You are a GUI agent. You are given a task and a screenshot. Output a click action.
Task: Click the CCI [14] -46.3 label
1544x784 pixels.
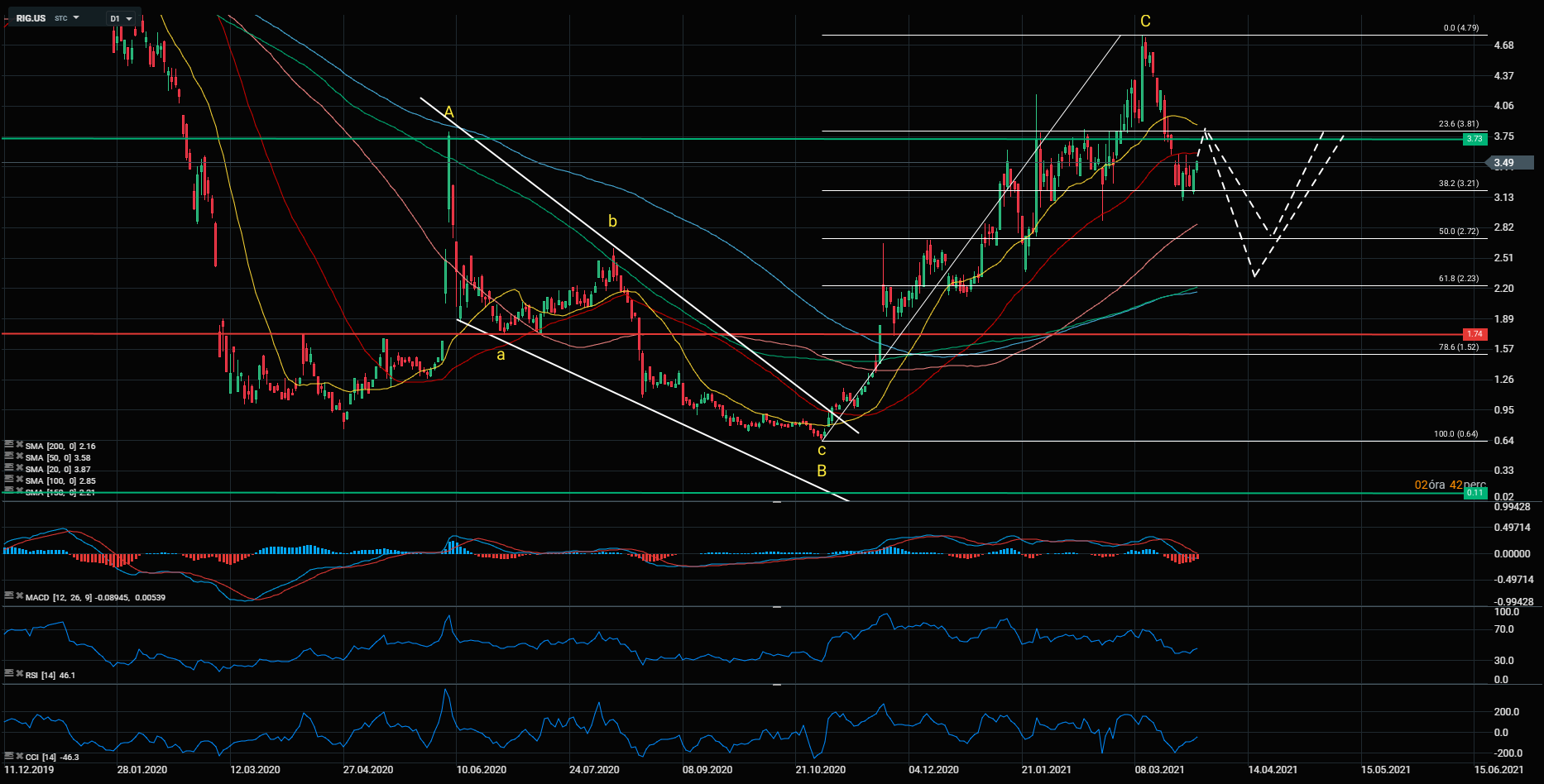pyautogui.click(x=52, y=757)
